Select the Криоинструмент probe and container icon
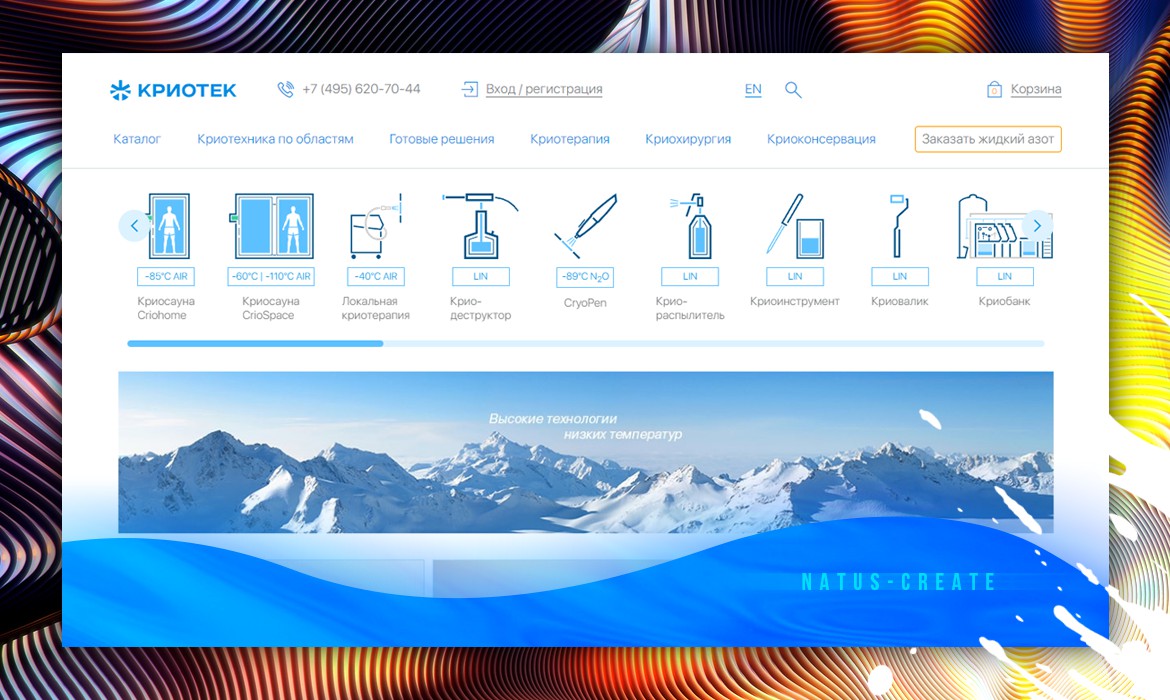This screenshot has height=700, width=1170. tap(795, 225)
